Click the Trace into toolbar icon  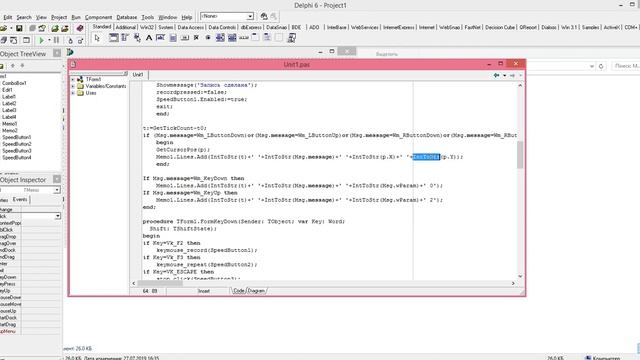tap(70, 40)
